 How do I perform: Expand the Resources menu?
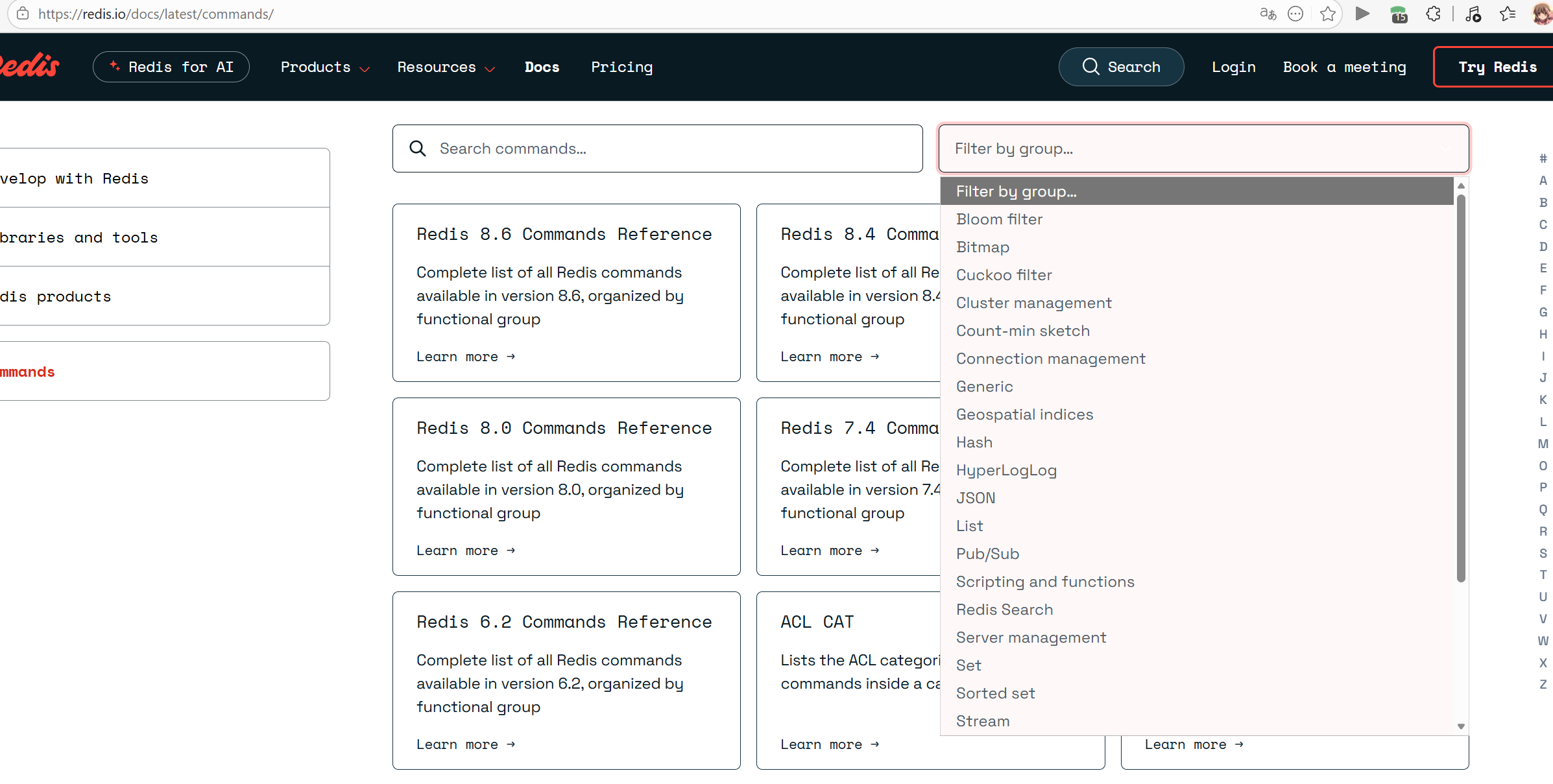[x=446, y=67]
